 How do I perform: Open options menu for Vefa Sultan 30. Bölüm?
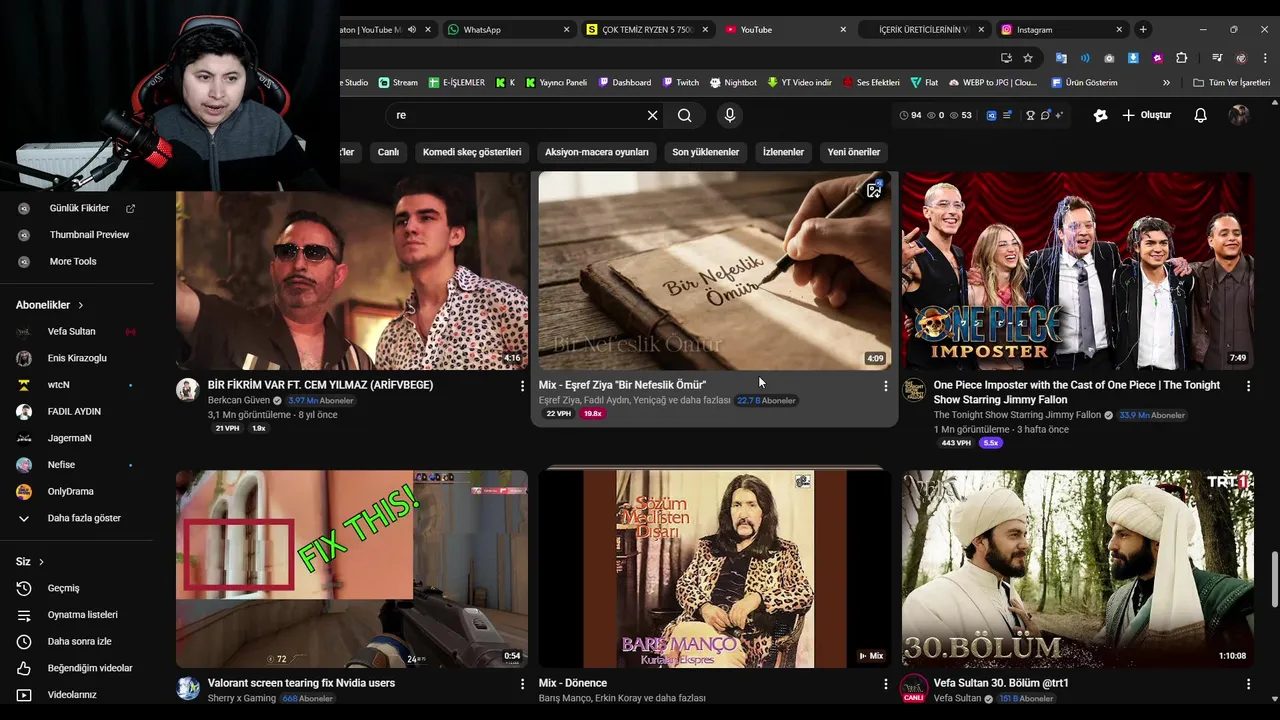[1248, 684]
